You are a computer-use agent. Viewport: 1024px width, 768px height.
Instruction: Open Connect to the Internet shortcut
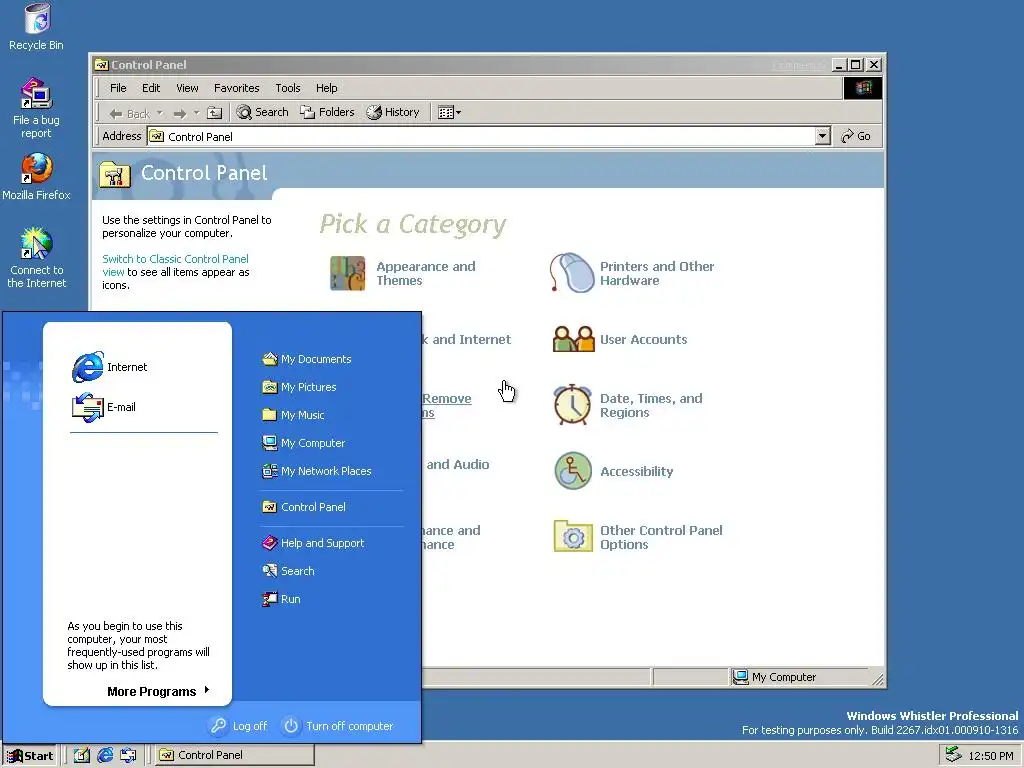(x=37, y=257)
